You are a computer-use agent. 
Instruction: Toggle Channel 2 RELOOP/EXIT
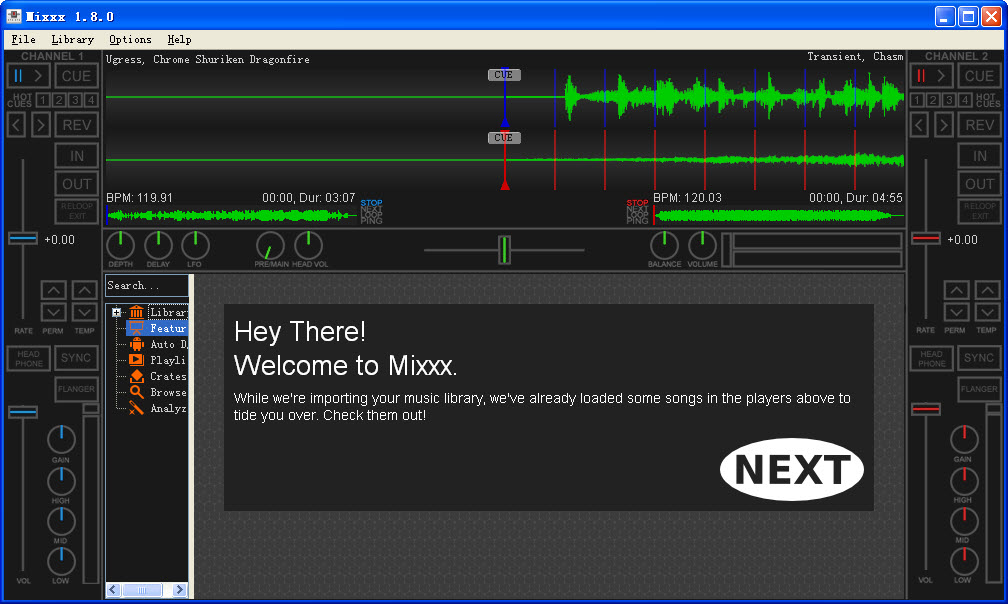[x=979, y=211]
